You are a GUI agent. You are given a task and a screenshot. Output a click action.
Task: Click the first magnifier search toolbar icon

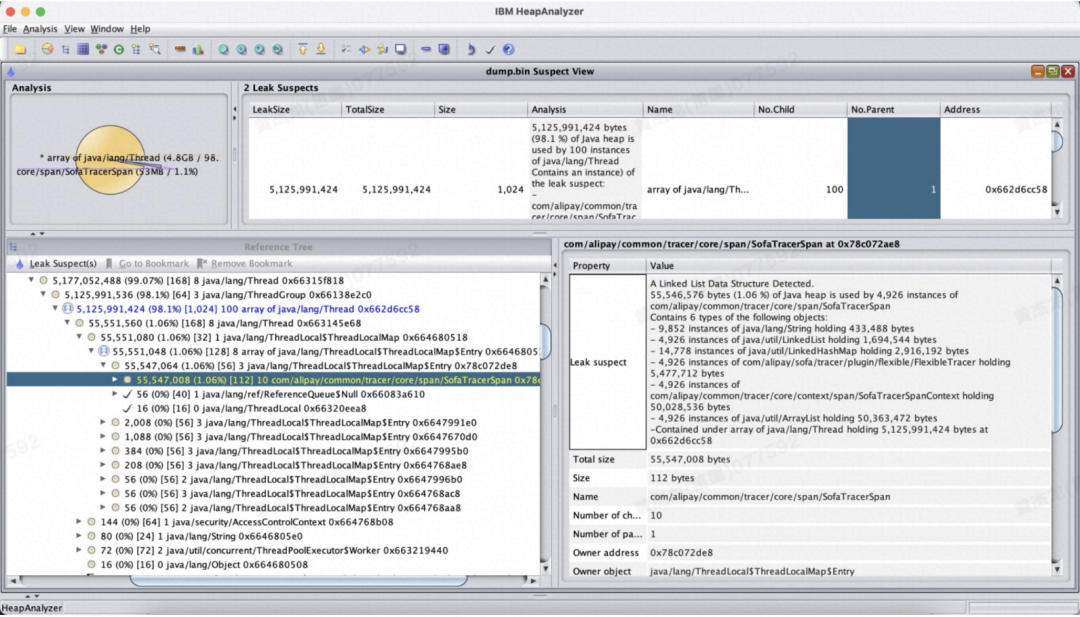tap(224, 48)
